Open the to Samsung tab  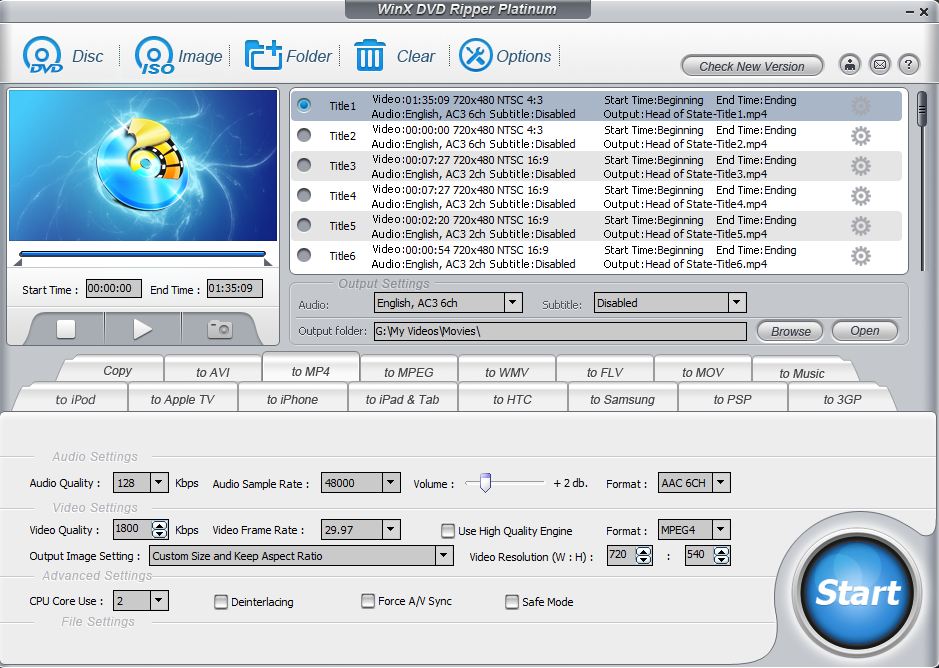(x=622, y=400)
